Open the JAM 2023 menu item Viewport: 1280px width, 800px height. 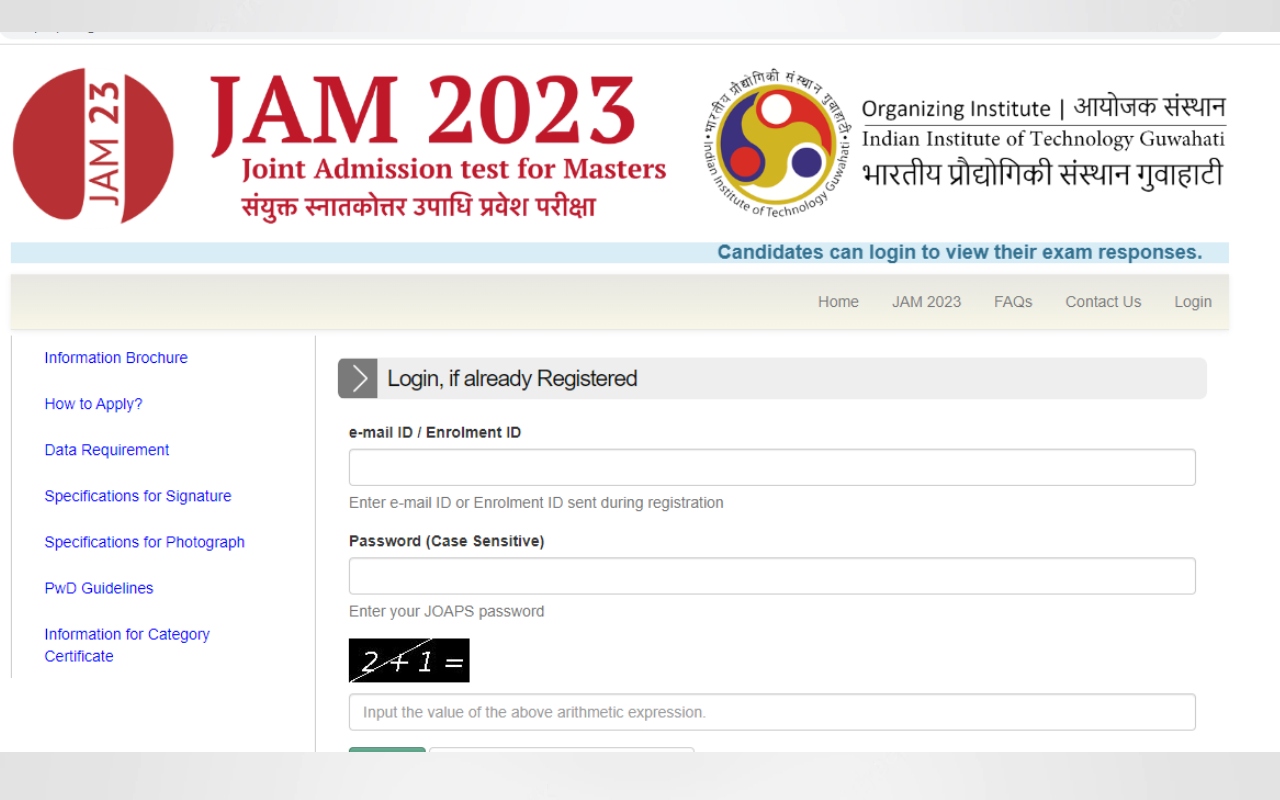926,302
